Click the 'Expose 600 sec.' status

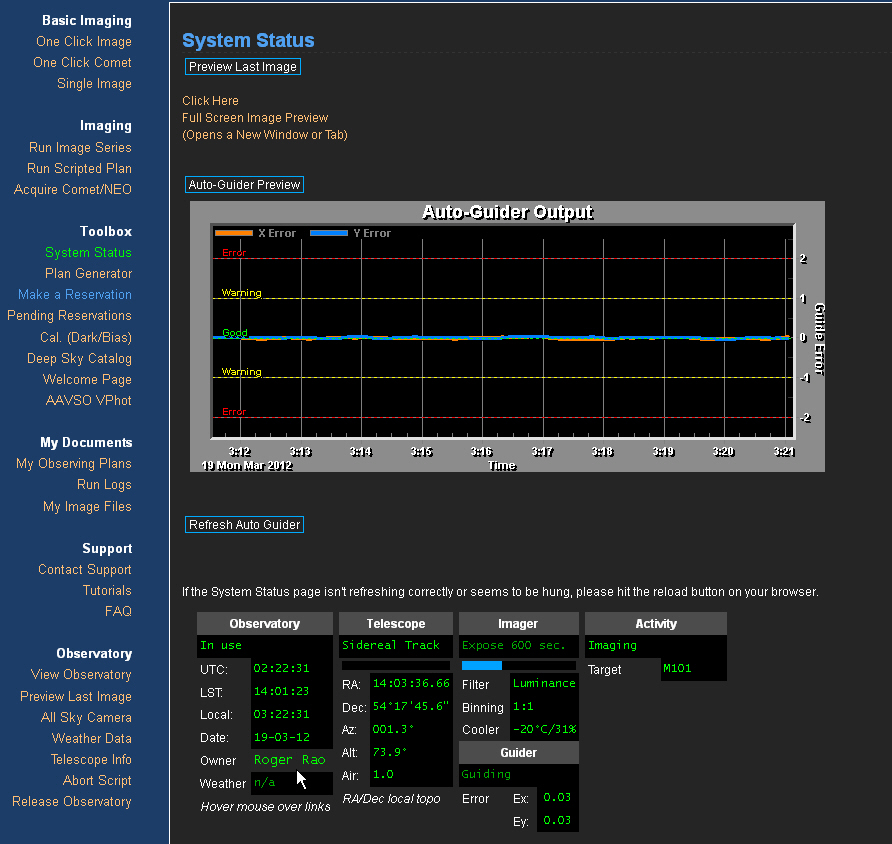tap(514, 645)
